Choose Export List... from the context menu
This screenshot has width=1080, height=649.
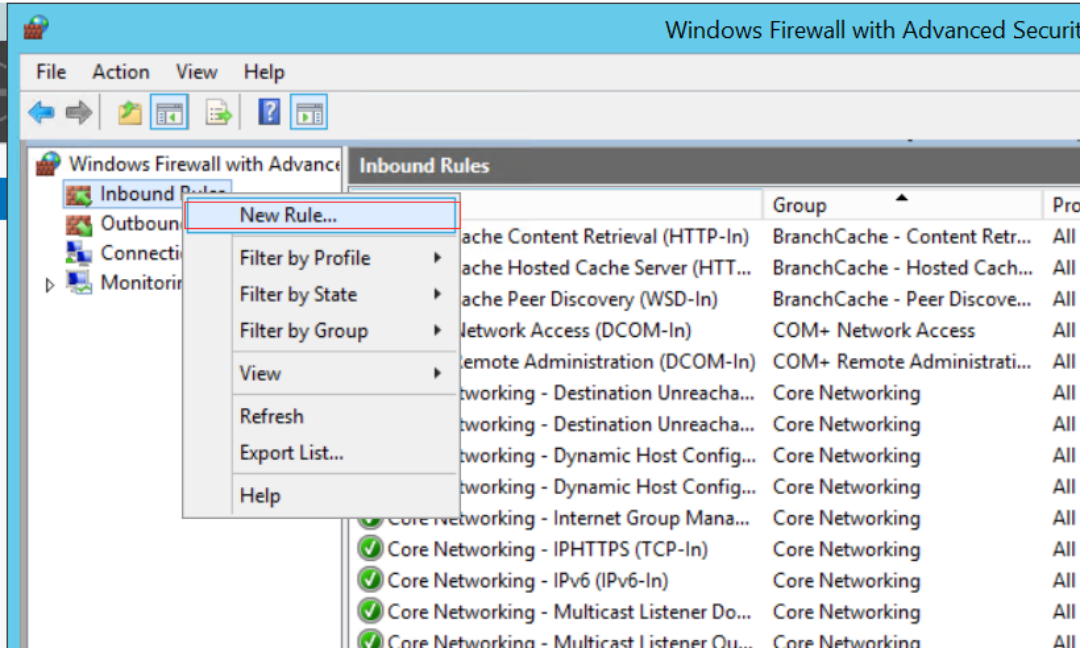(321, 453)
